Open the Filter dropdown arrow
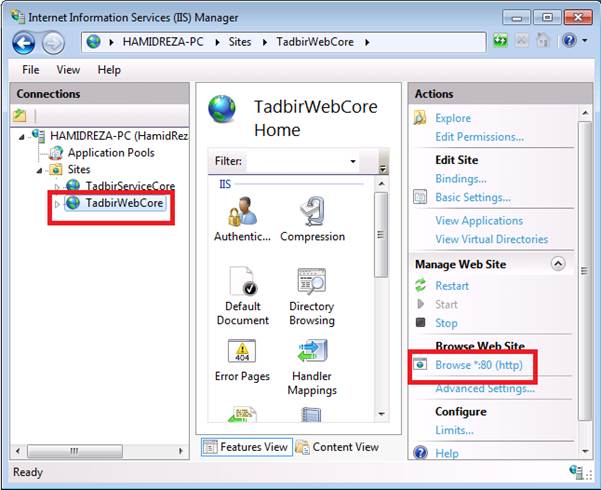The height and width of the screenshot is (490, 601). click(x=353, y=161)
